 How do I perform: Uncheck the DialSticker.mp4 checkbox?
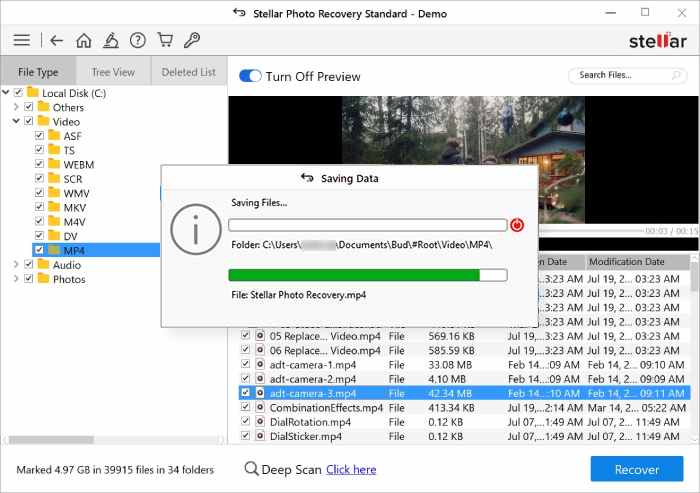click(x=245, y=435)
